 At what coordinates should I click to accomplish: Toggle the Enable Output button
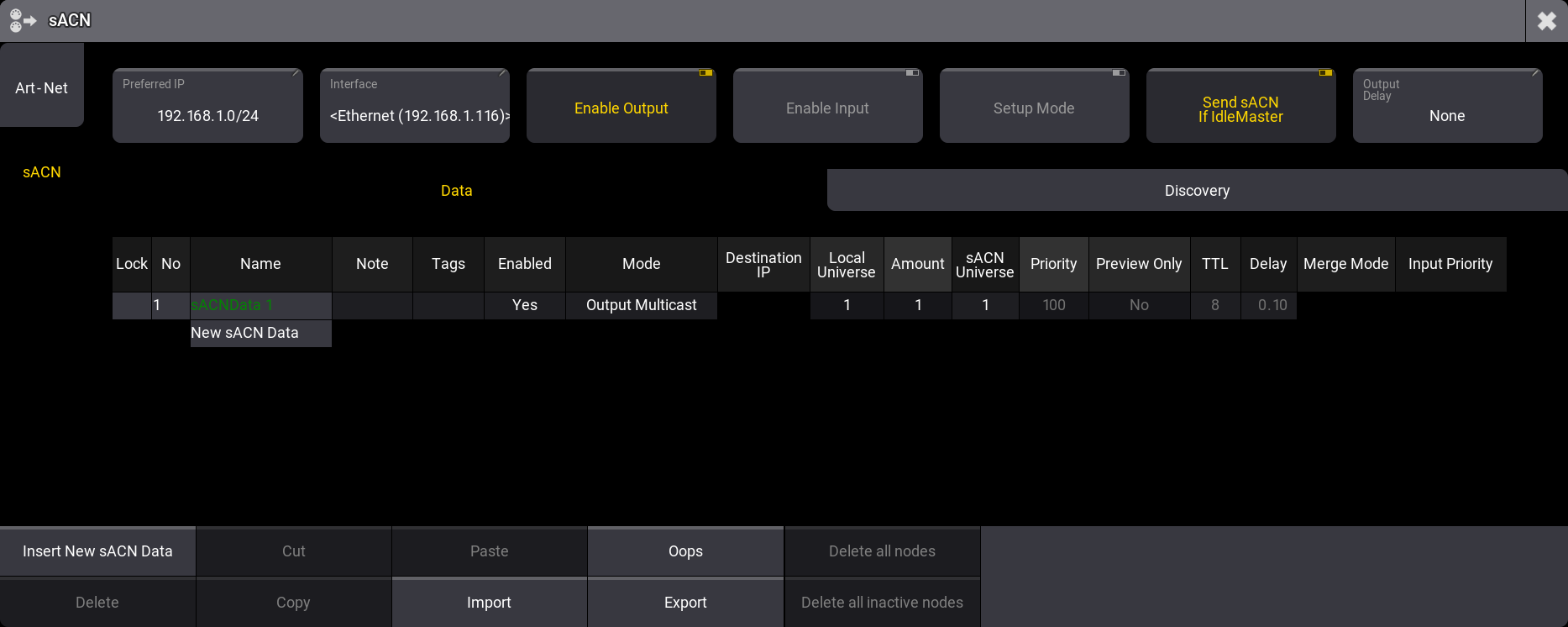pos(621,107)
